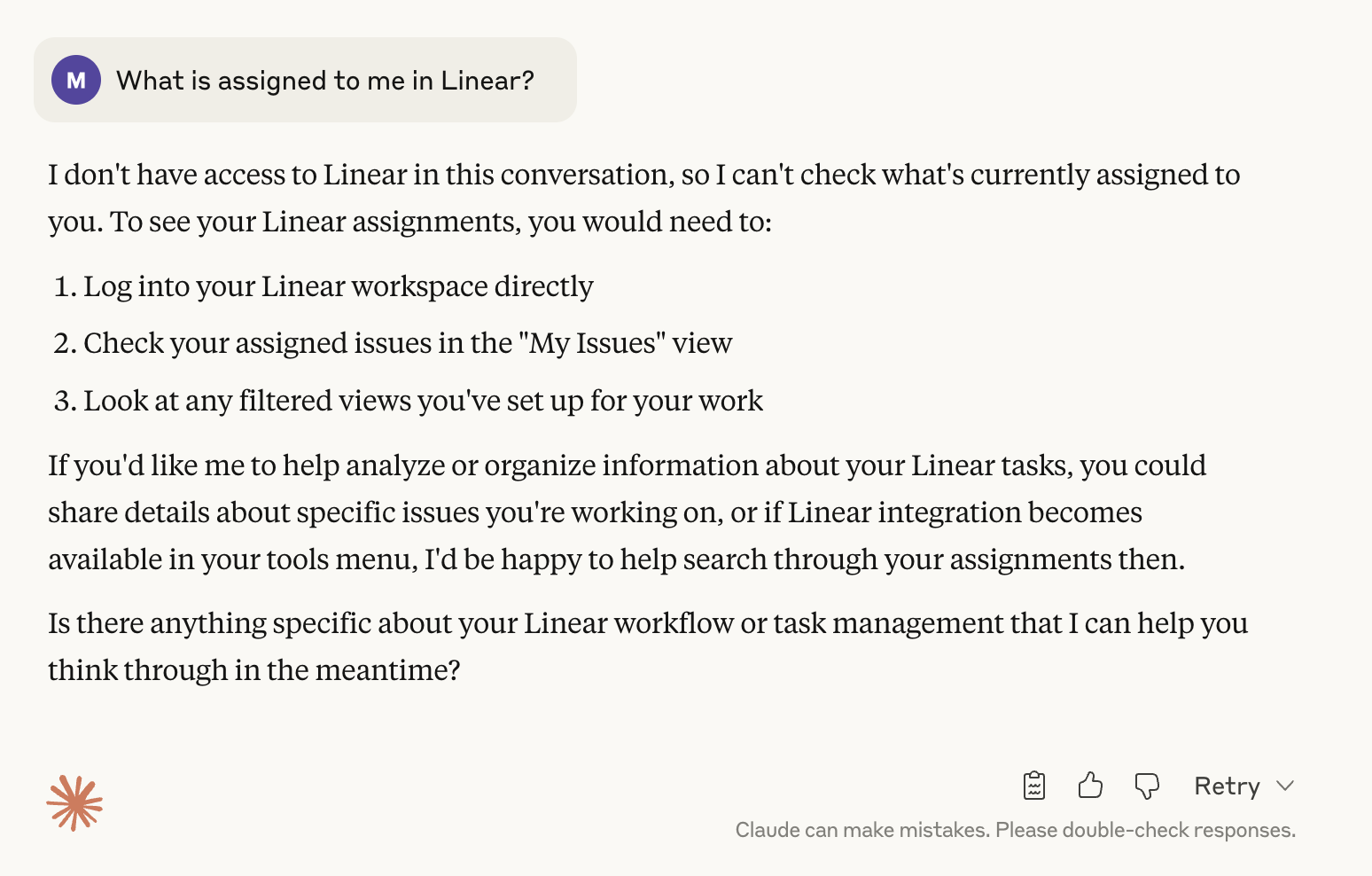1372x876 pixels.
Task: Click the 'Claude can make mistakes' disclaimer
Action: 1016,831
